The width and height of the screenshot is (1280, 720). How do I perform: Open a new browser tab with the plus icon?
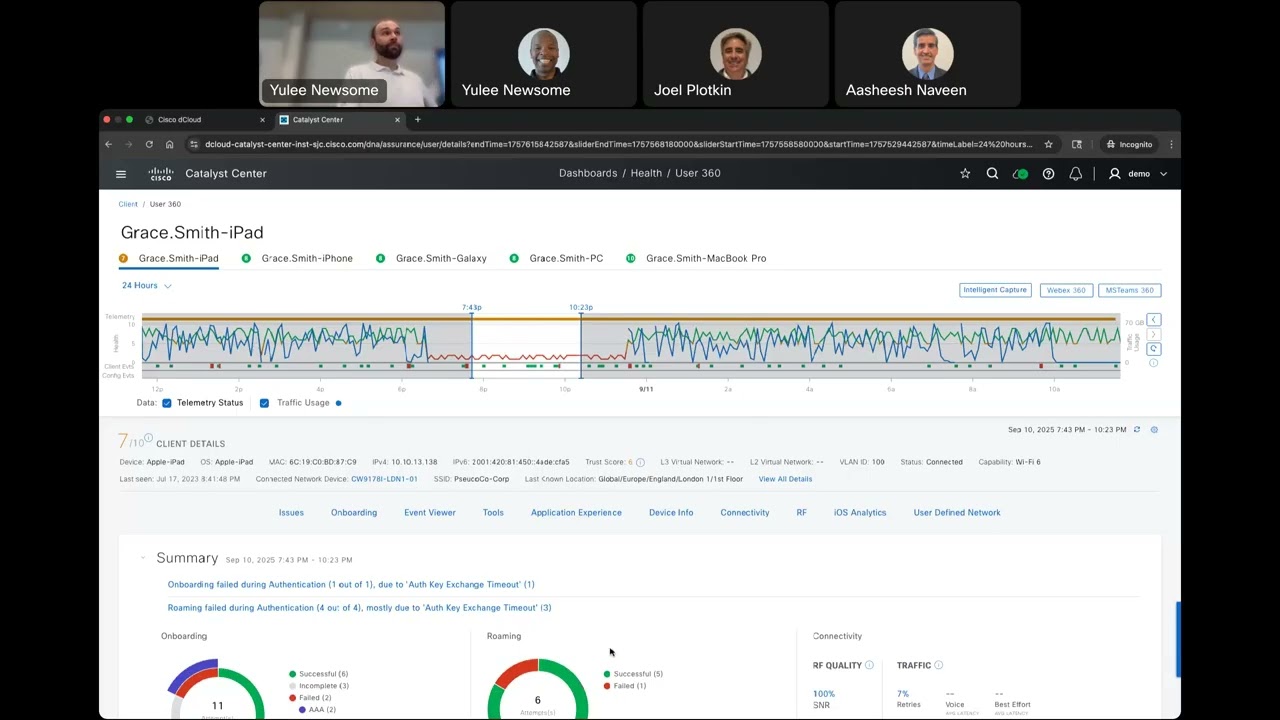tap(418, 120)
